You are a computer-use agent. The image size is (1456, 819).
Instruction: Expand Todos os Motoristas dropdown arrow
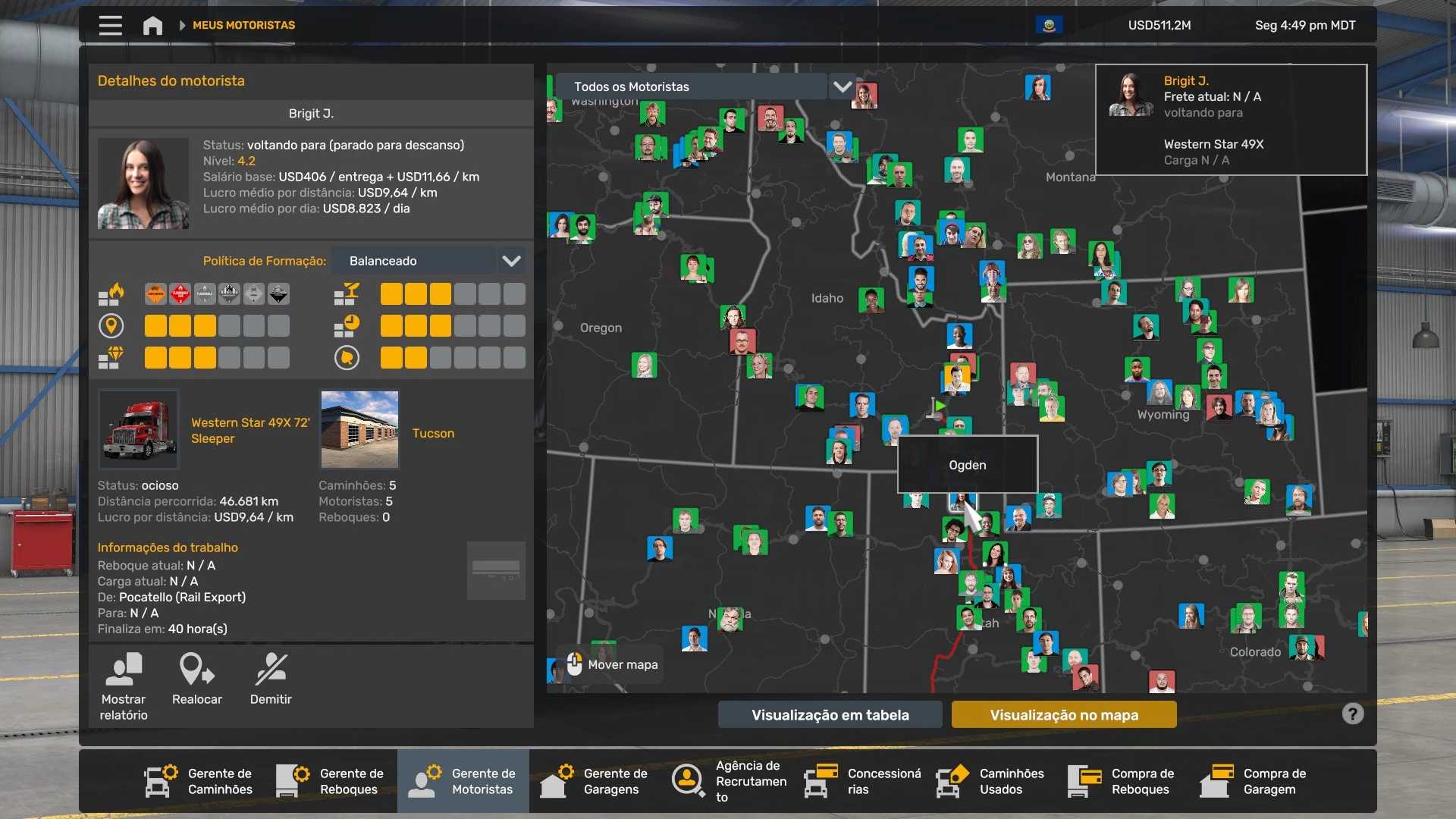click(843, 86)
